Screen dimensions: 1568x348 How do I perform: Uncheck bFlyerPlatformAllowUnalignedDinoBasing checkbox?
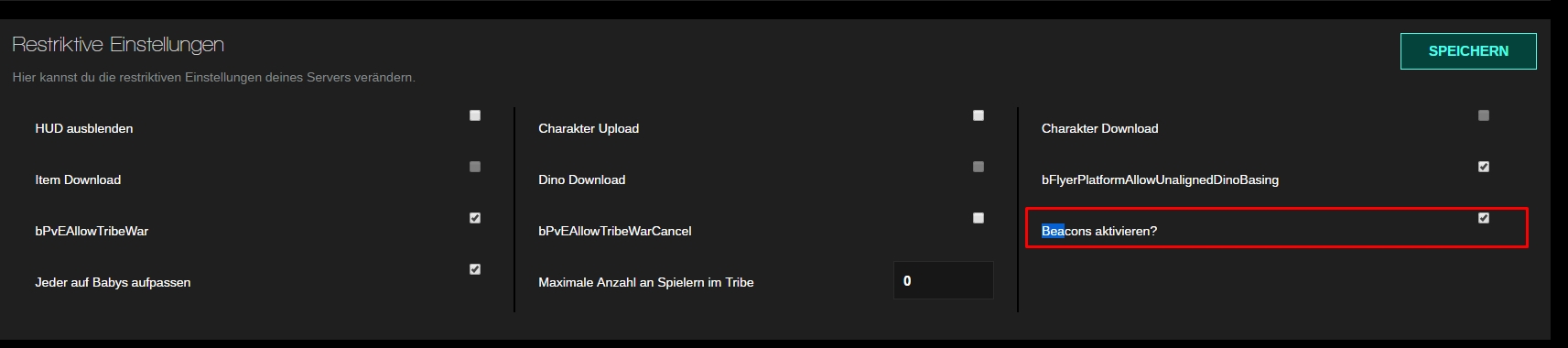point(1484,167)
